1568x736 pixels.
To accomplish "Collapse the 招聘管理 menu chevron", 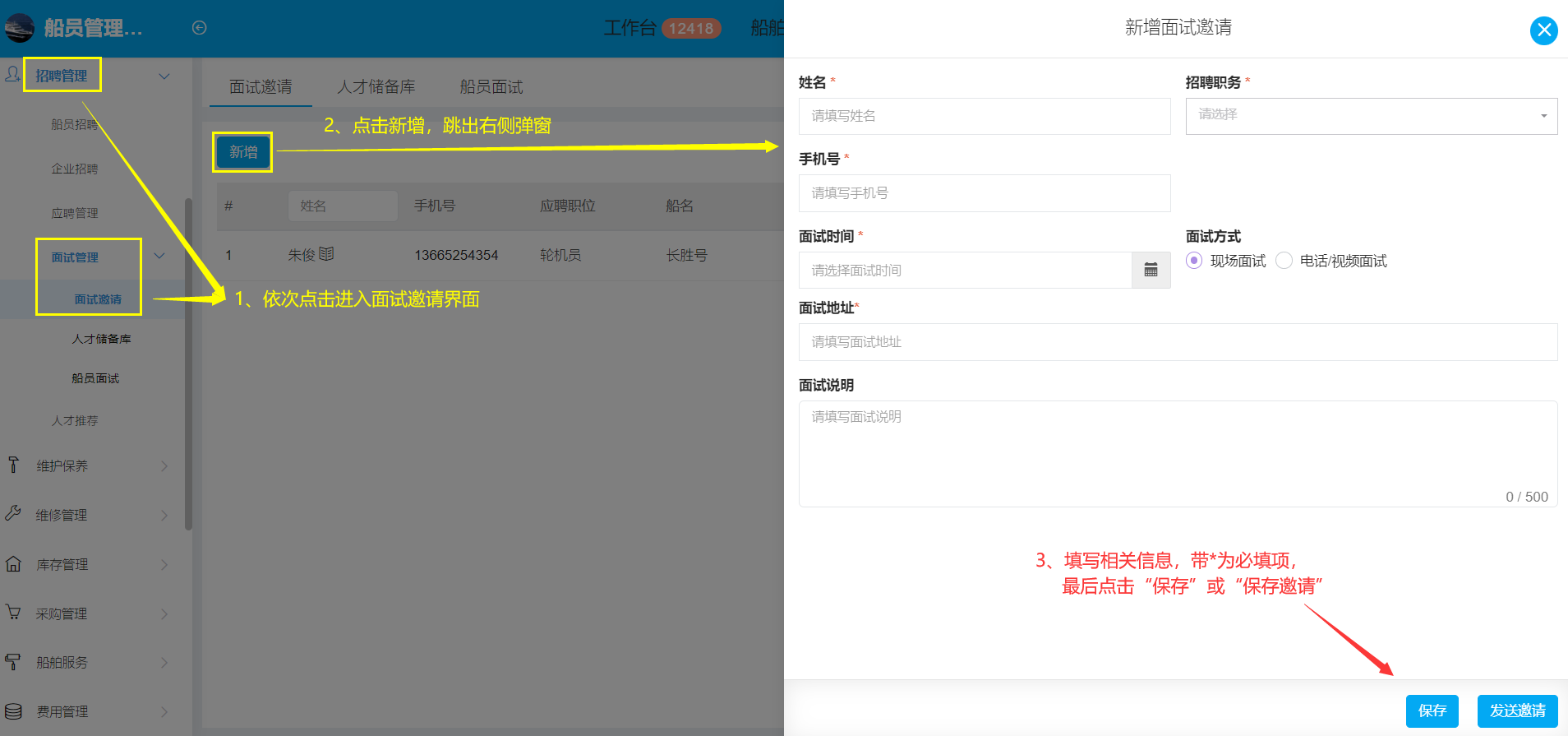I will 164,76.
